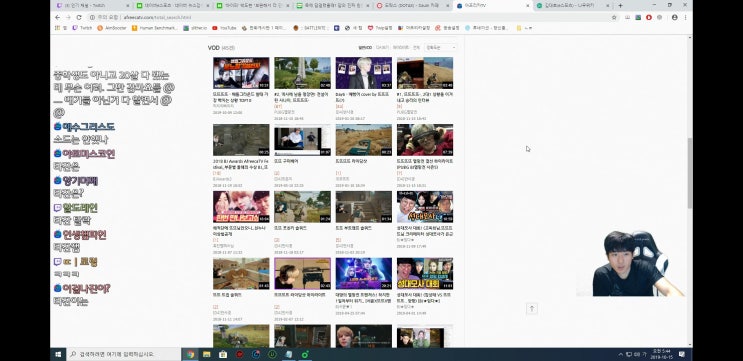Click the browser back arrow
This screenshot has width=743, height=361.
click(x=57, y=17)
